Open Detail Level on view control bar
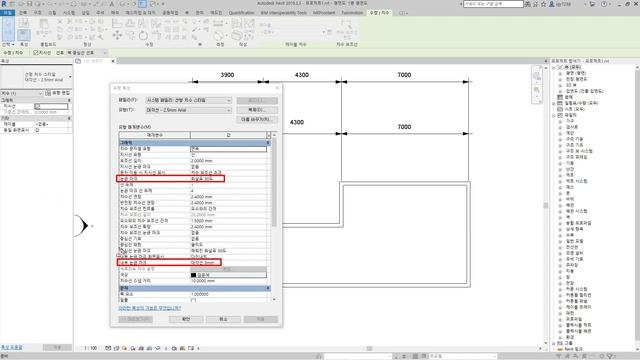Screen dimensions: 640x360 pyautogui.click(x=108, y=348)
